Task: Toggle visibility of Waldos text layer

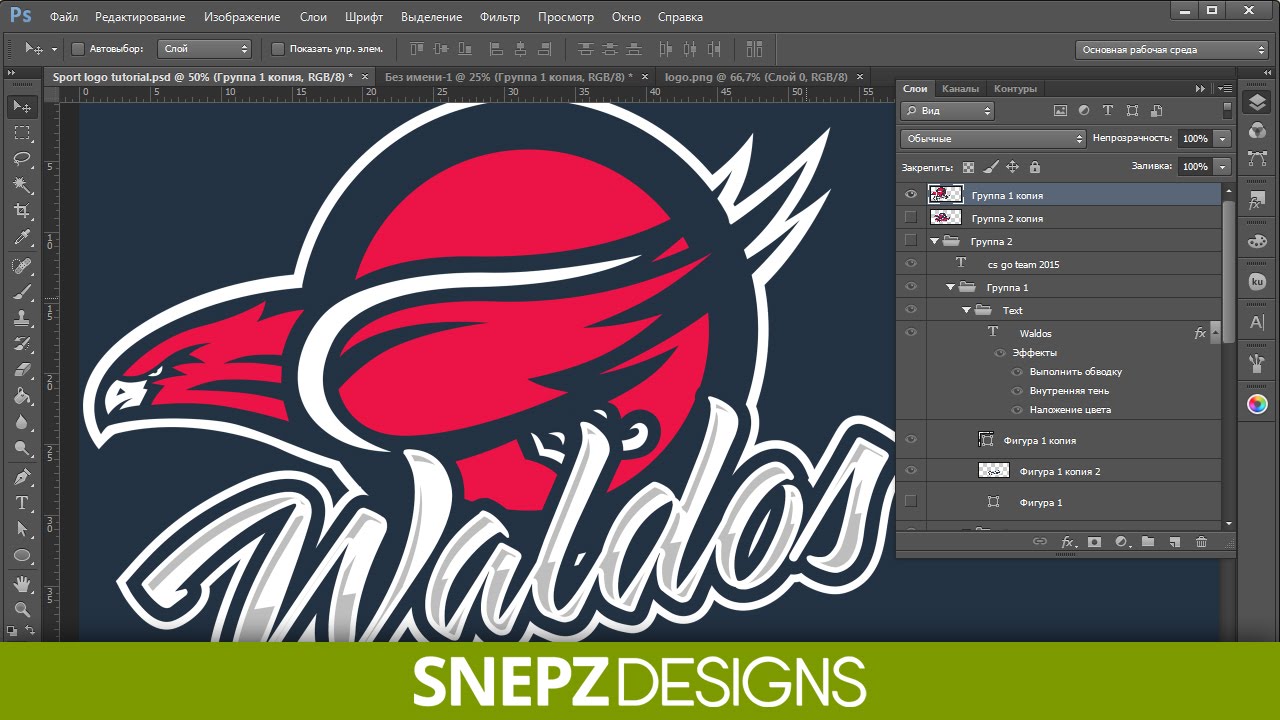Action: pyautogui.click(x=910, y=333)
